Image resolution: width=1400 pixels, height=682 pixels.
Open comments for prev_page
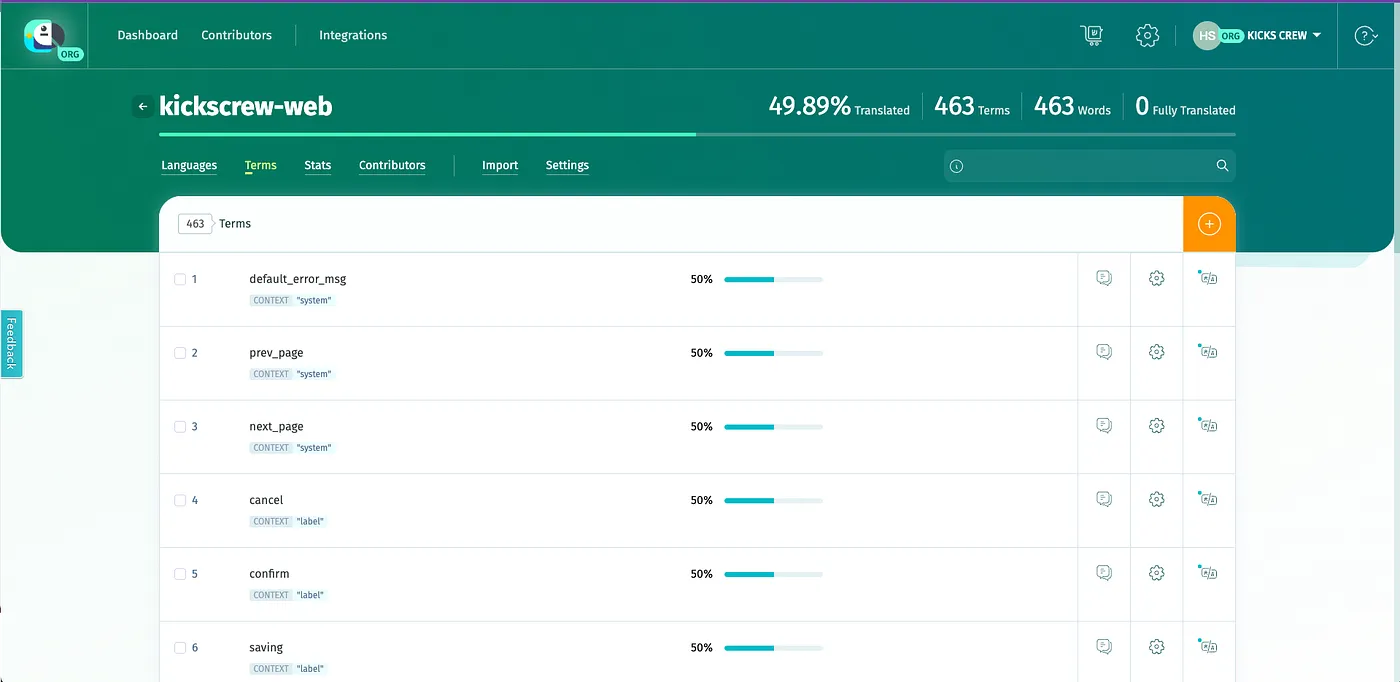pyautogui.click(x=1104, y=352)
